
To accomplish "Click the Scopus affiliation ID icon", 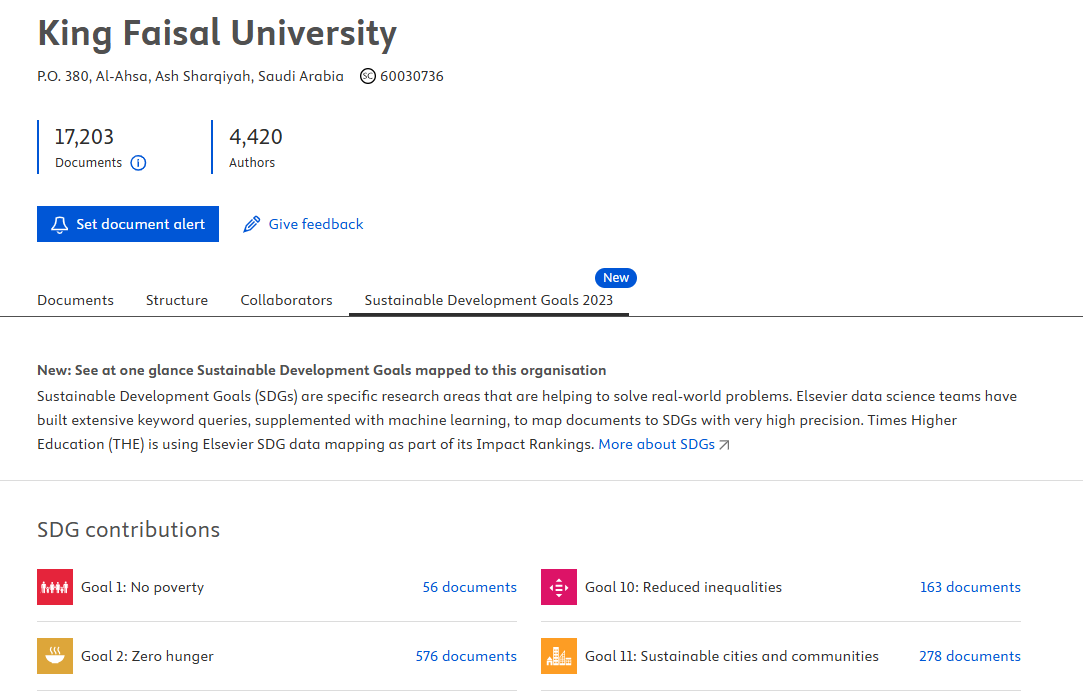I will tap(368, 76).
